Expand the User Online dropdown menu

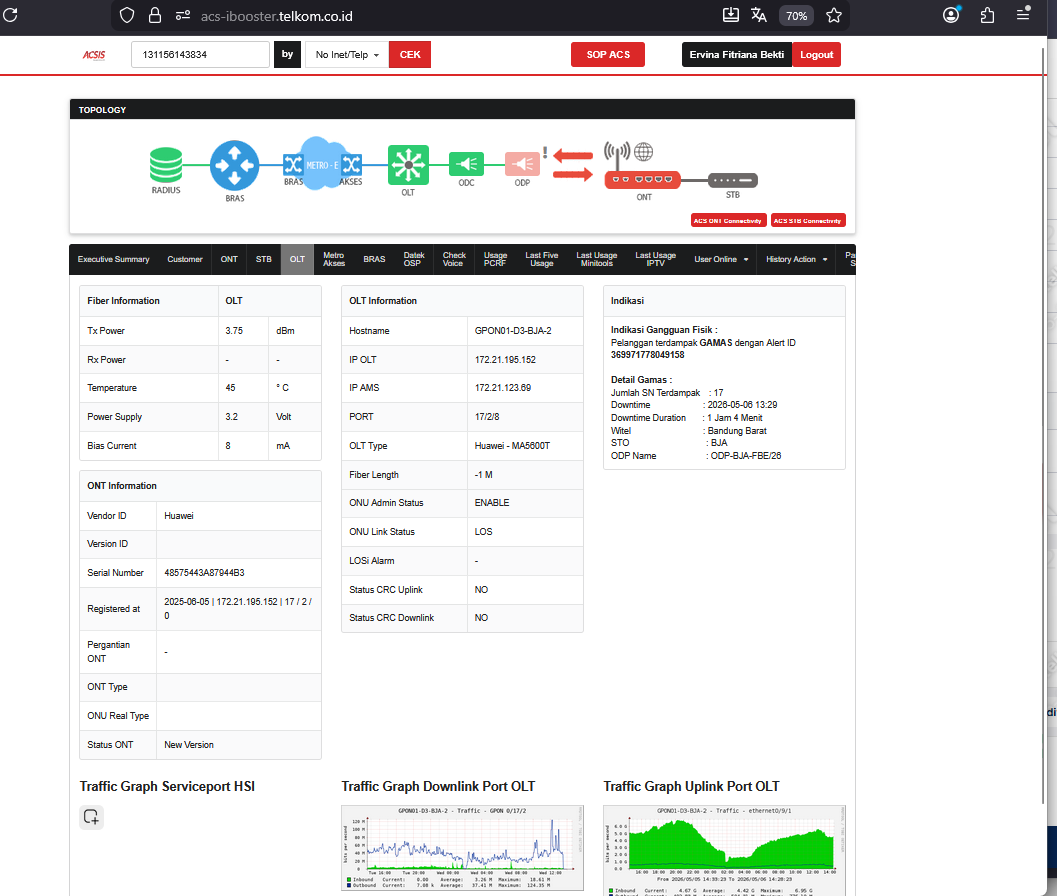pyautogui.click(x=721, y=260)
